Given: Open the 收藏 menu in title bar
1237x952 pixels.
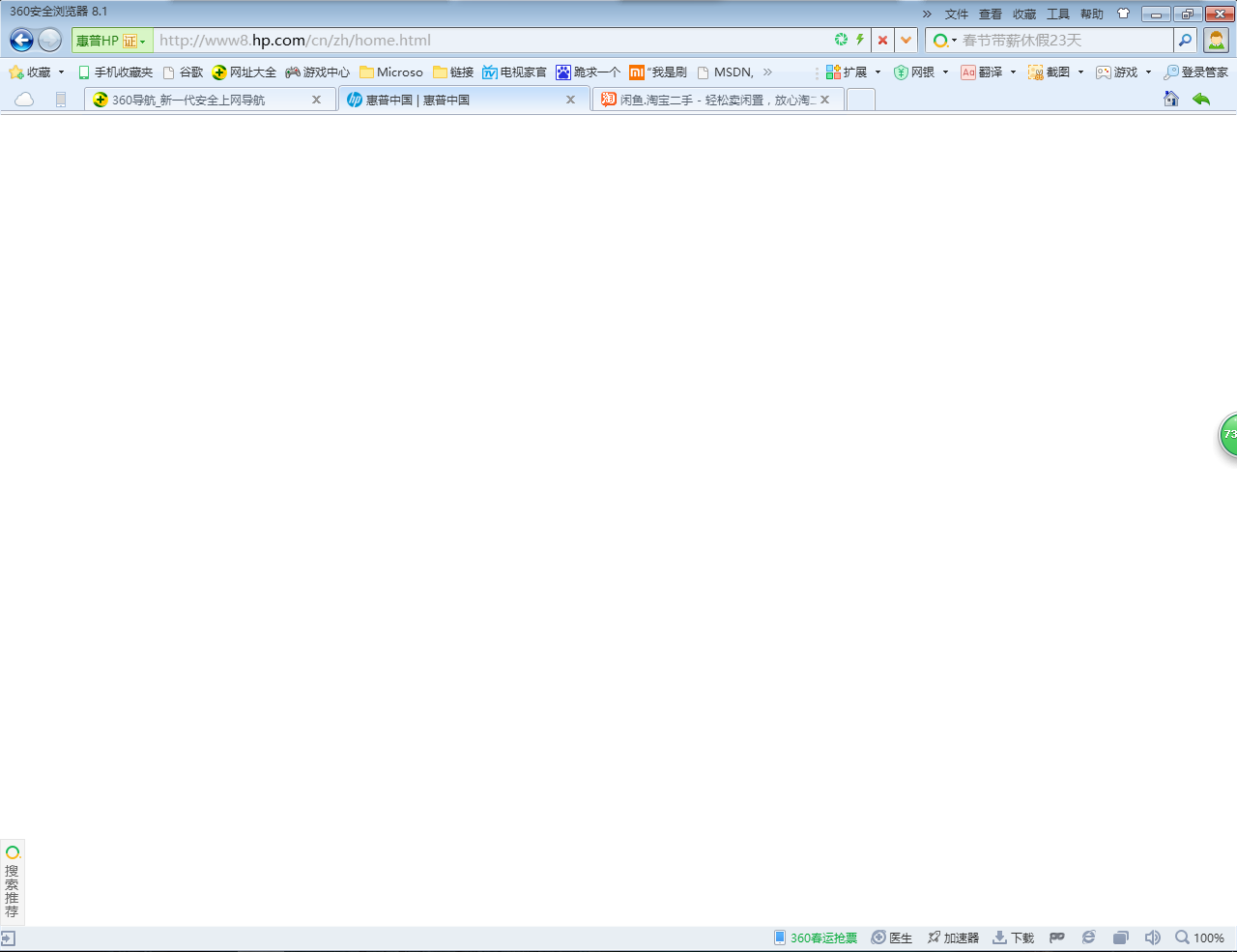Looking at the screenshot, I should [1024, 14].
